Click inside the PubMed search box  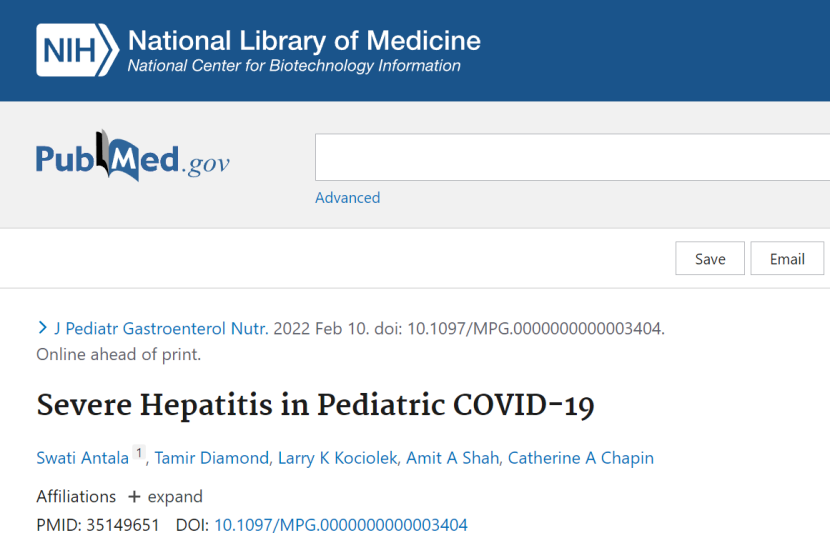tap(570, 157)
